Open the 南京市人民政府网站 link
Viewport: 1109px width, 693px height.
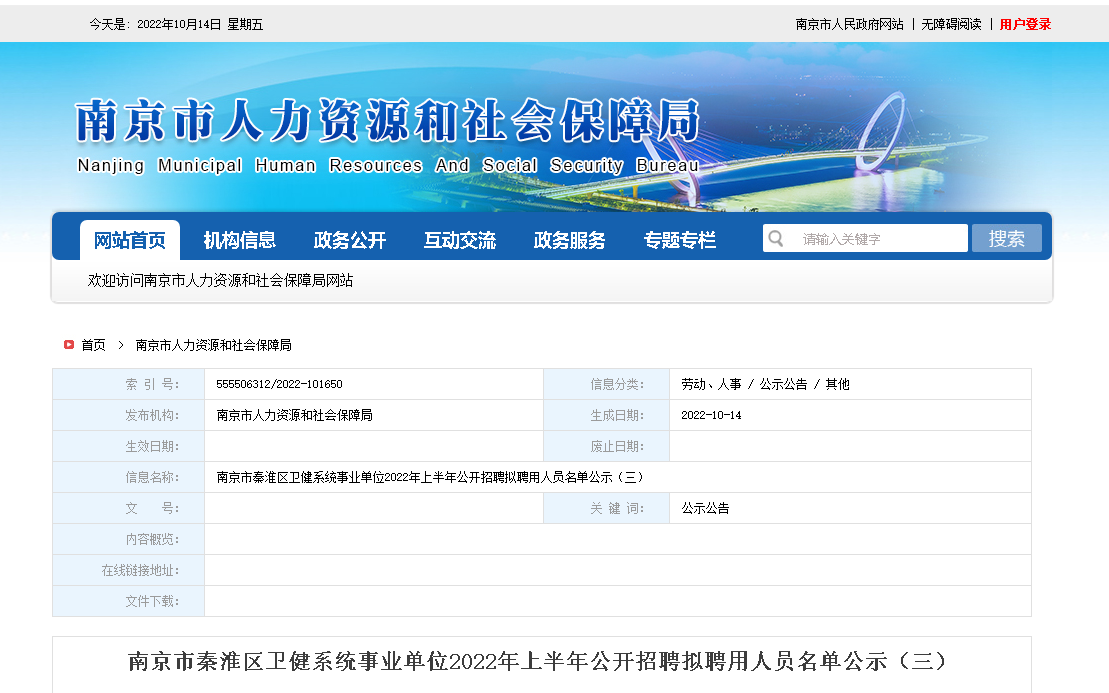849,24
